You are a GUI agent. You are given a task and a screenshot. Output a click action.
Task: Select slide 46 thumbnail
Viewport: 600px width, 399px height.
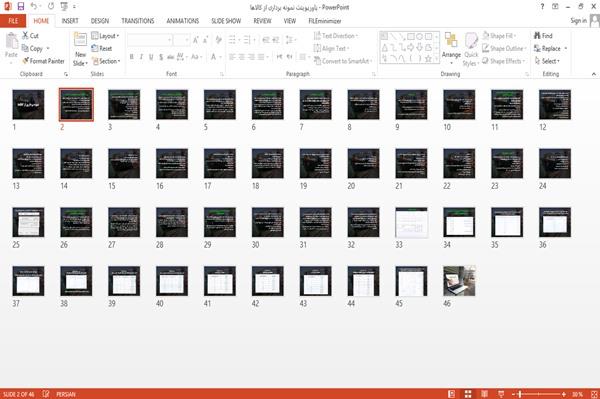(x=459, y=281)
